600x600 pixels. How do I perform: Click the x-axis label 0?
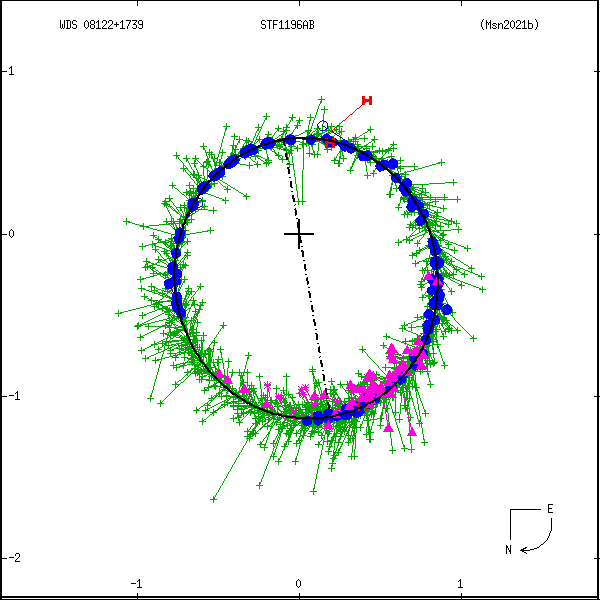point(298,583)
